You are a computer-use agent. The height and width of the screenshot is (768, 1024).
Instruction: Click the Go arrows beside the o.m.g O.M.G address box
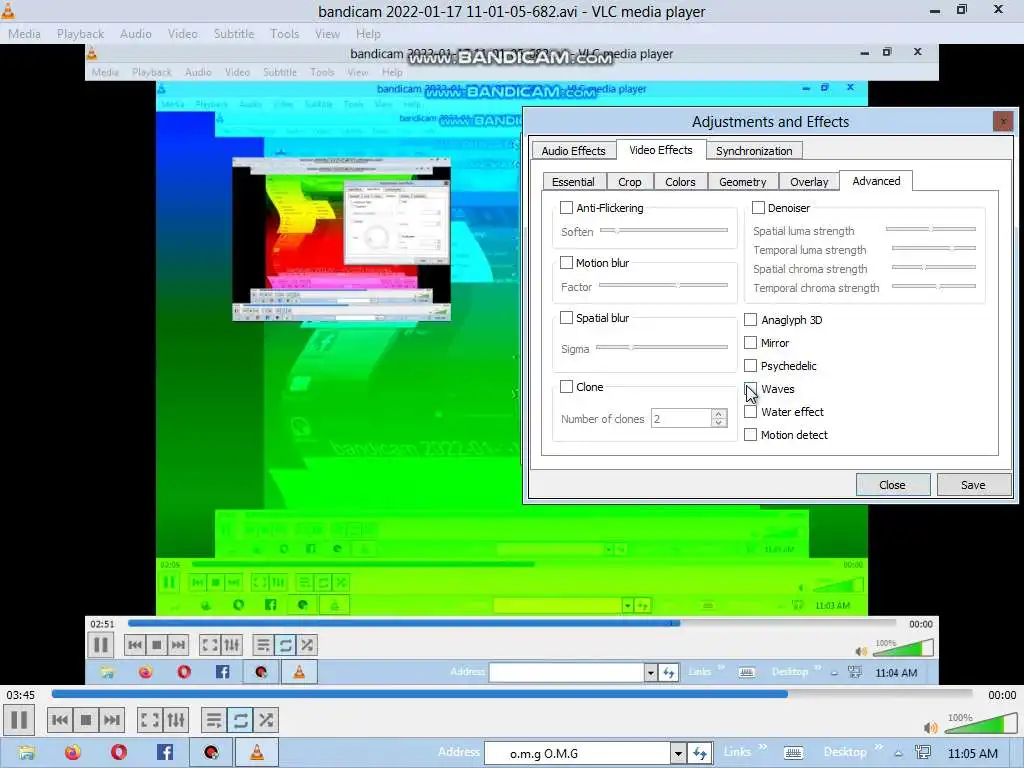699,754
